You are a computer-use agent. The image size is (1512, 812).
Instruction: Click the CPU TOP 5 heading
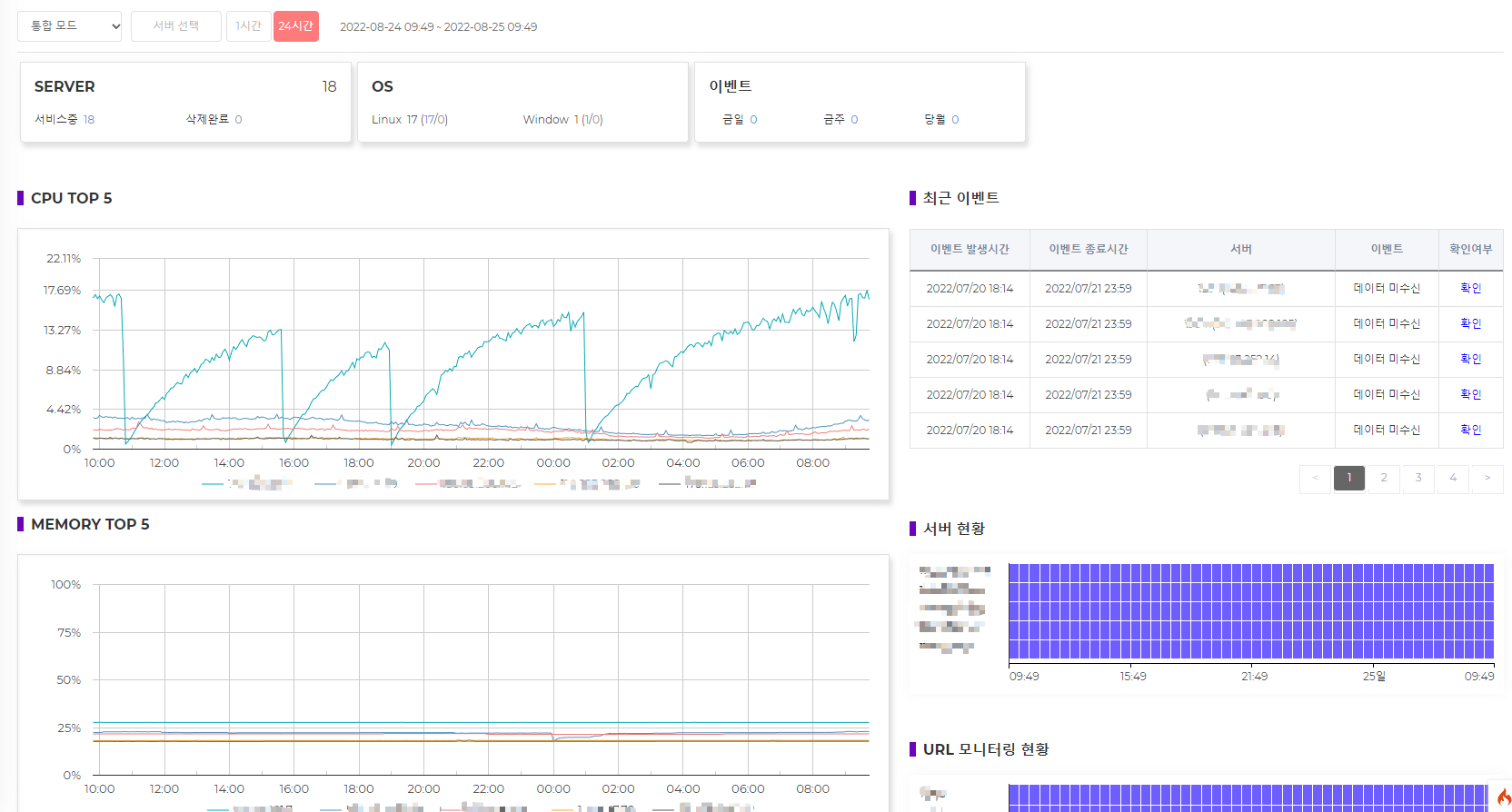71,198
